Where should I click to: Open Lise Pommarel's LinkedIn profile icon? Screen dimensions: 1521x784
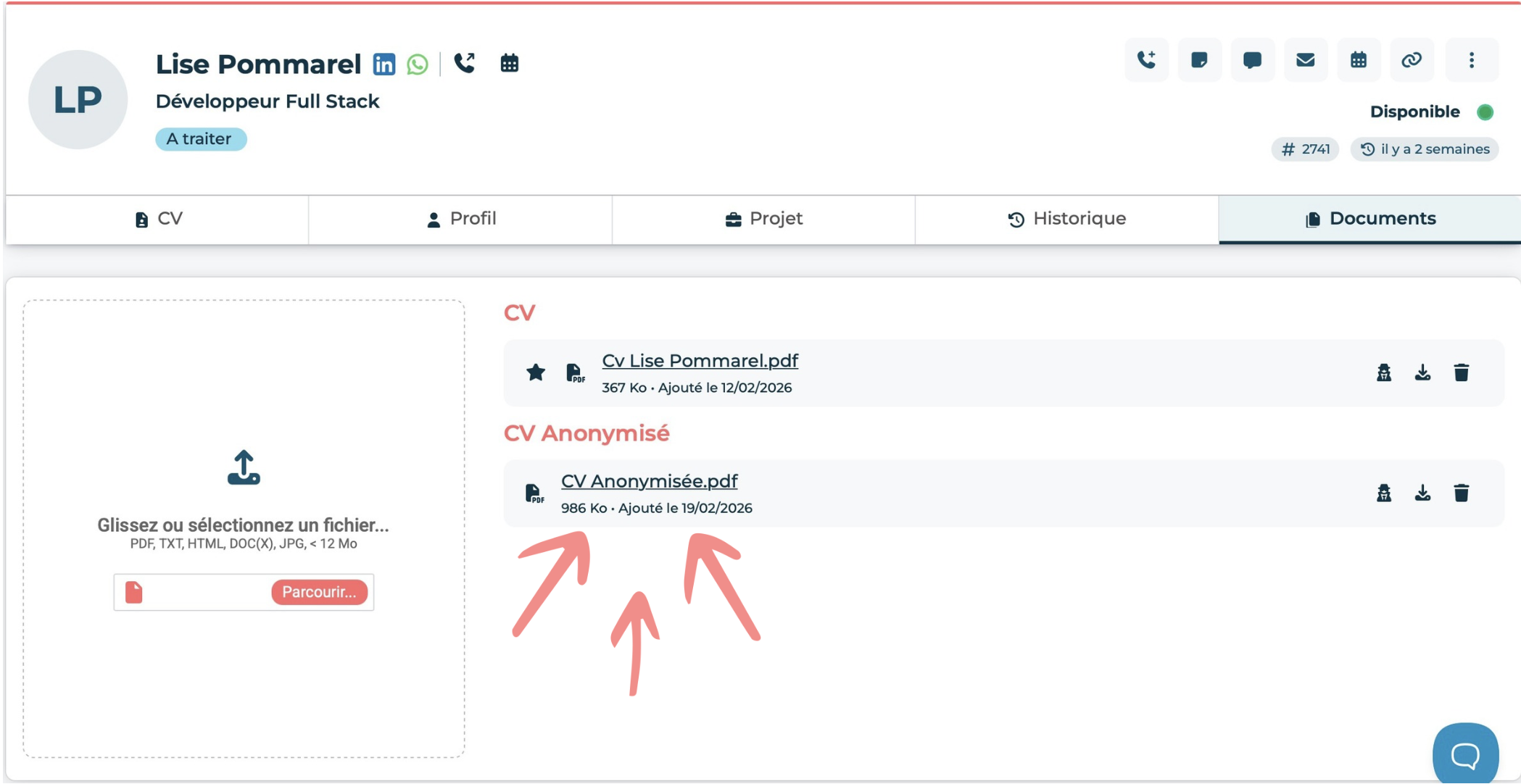(384, 64)
